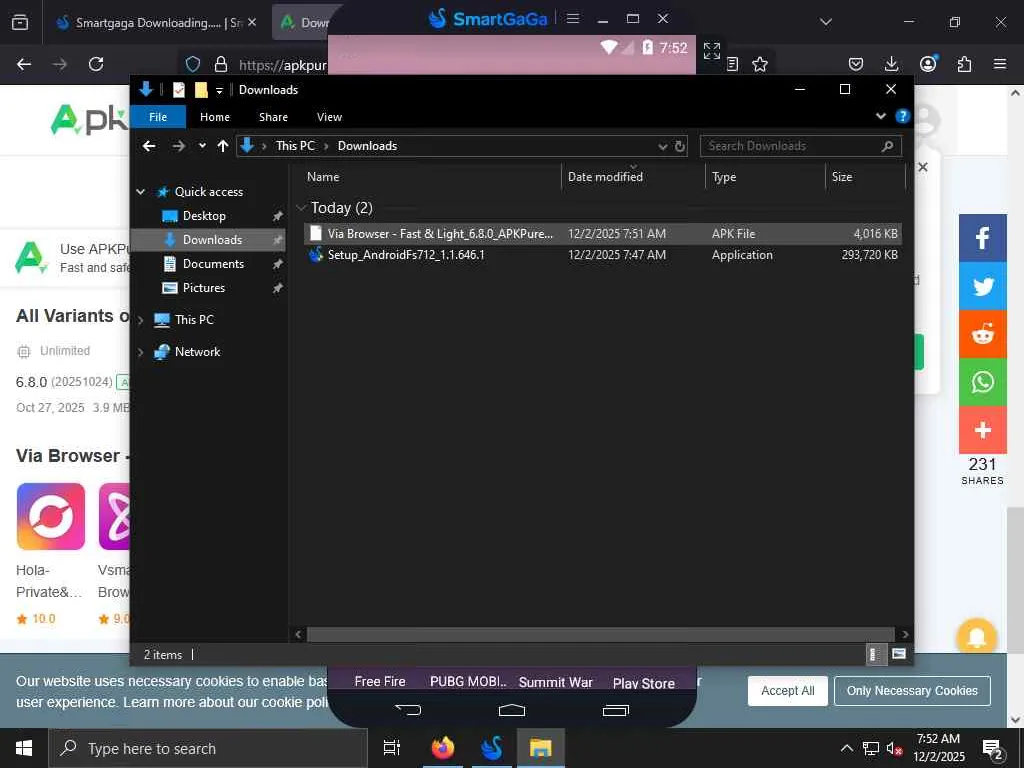
Task: Open Firefox from the taskbar
Action: click(x=443, y=748)
